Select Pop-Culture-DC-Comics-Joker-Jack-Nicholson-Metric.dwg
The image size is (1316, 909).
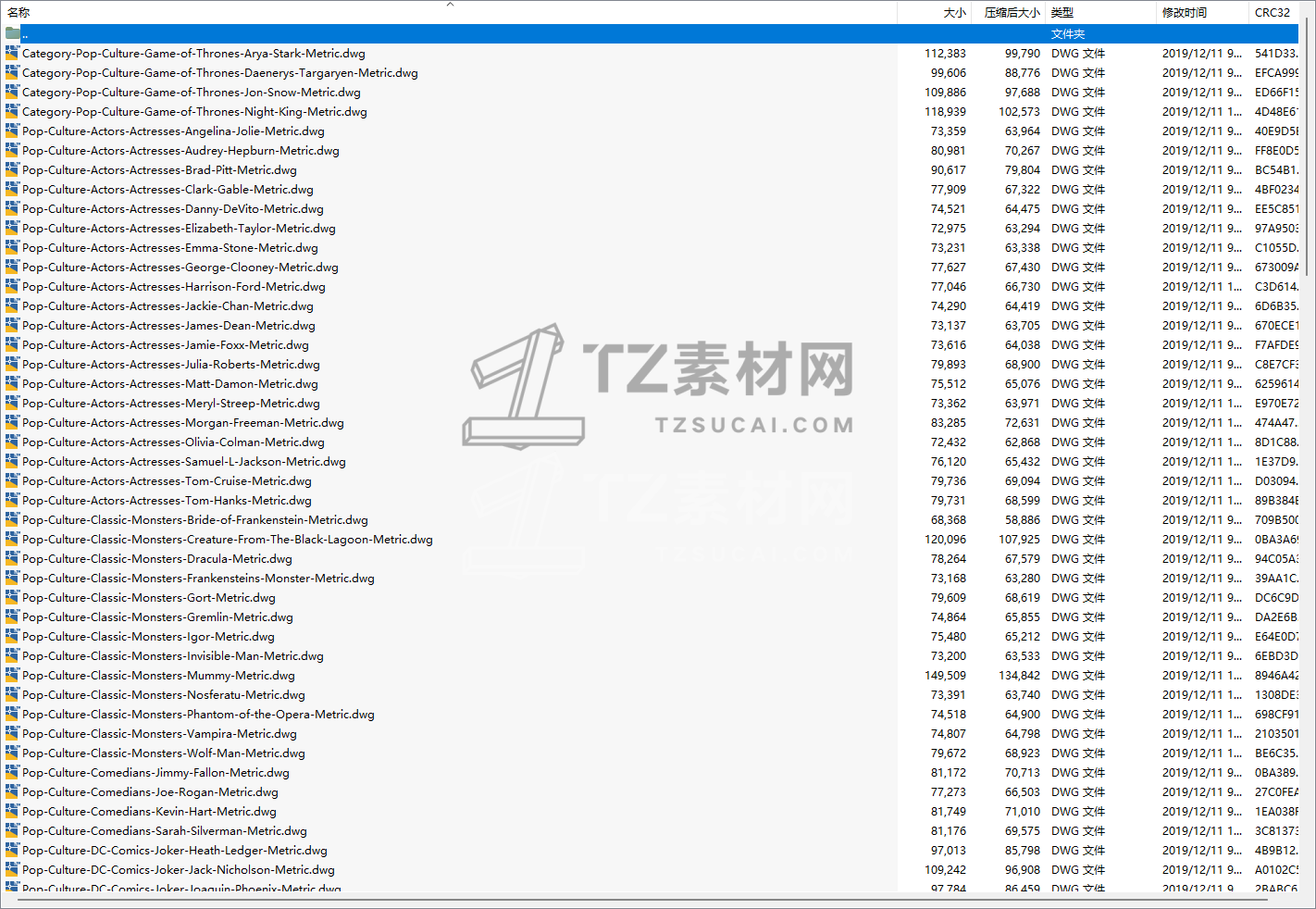coord(179,870)
